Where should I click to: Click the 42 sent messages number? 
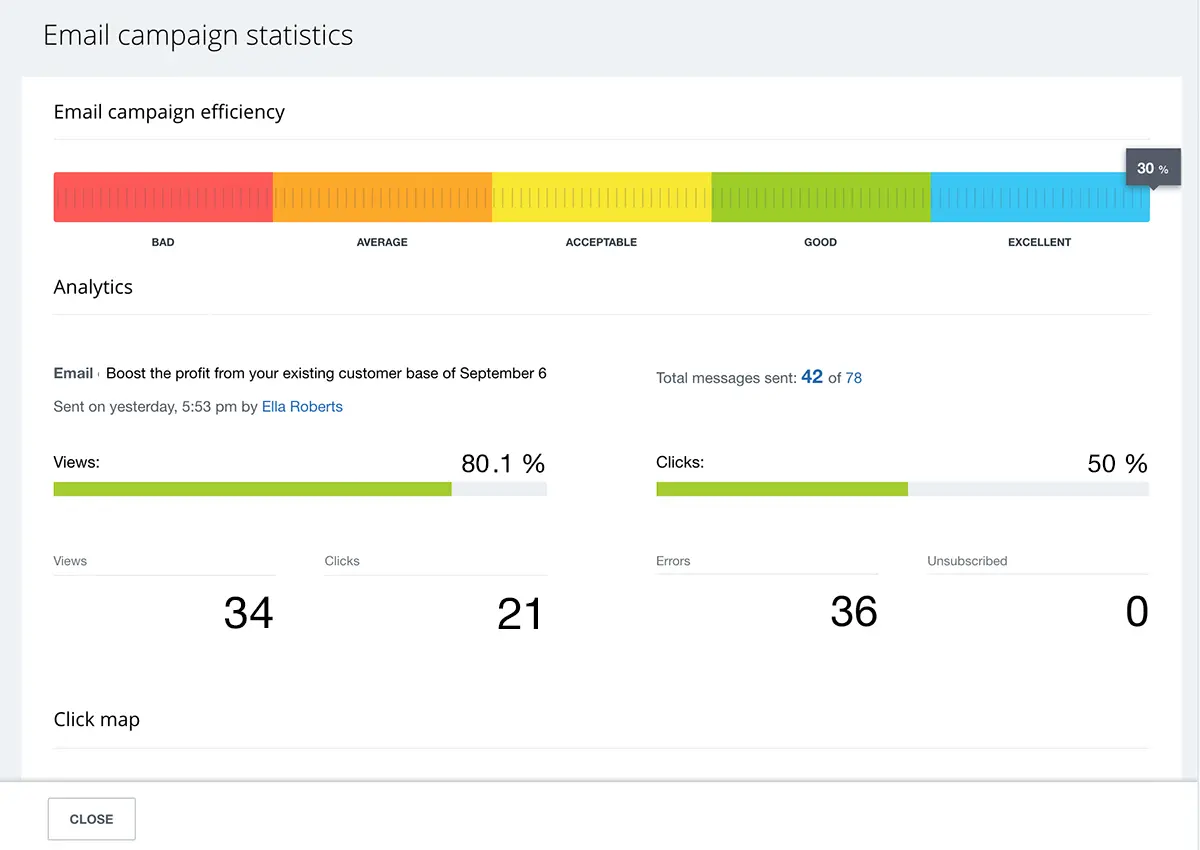(812, 377)
